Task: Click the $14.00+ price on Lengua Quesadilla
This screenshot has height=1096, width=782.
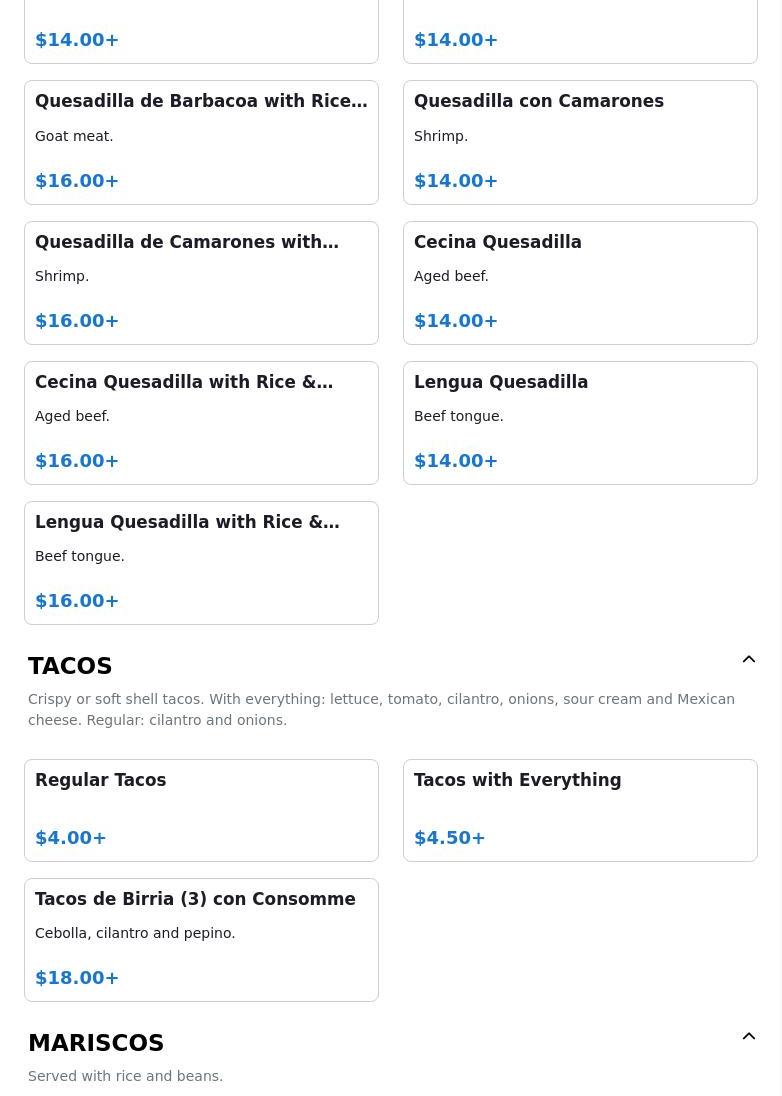Action: pyautogui.click(x=456, y=461)
